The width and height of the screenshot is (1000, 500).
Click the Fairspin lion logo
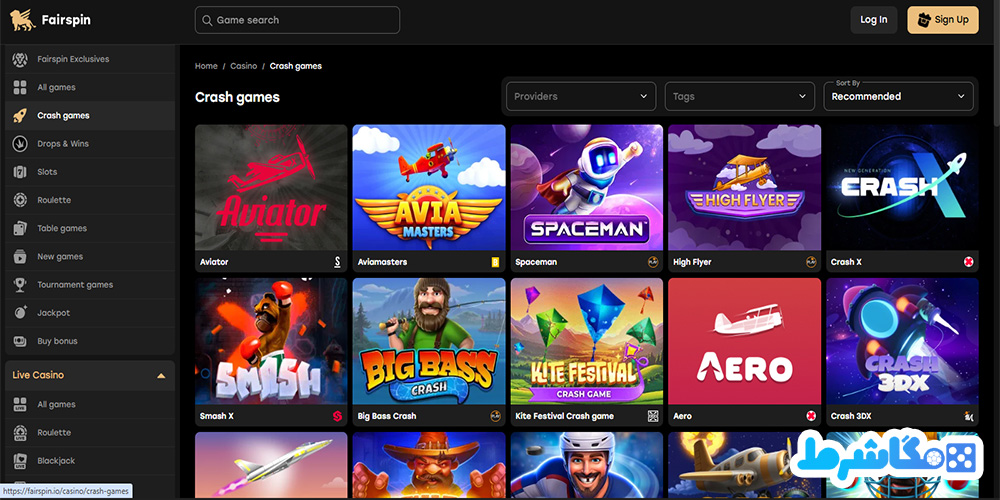(x=22, y=20)
